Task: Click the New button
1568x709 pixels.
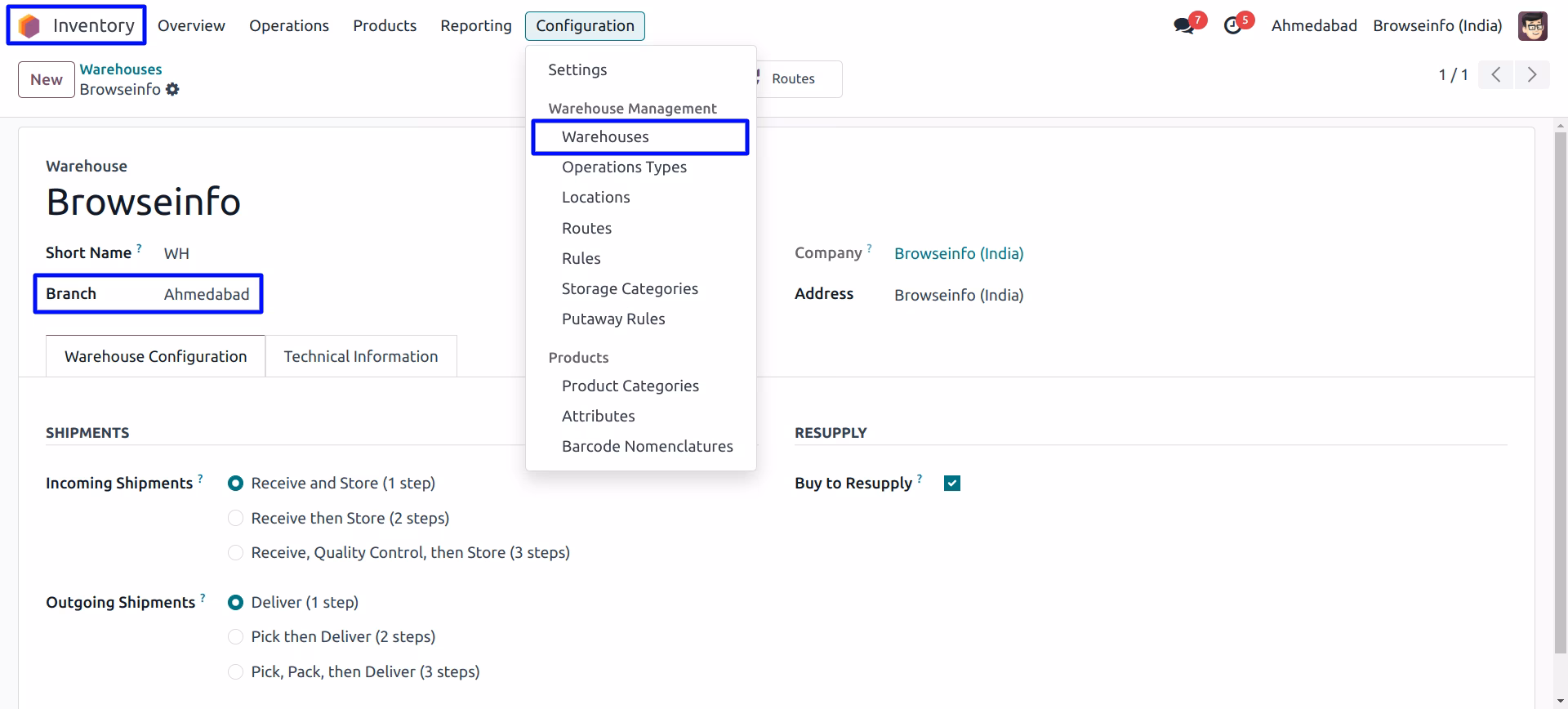Action: (47, 80)
